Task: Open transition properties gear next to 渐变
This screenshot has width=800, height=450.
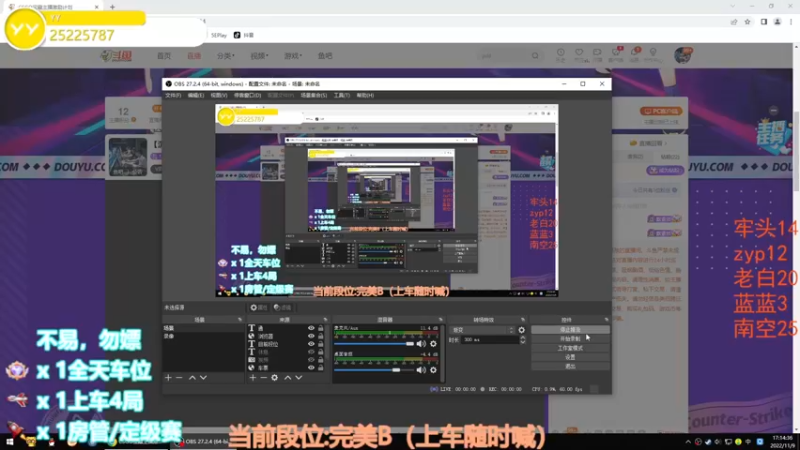Action: click(x=521, y=330)
